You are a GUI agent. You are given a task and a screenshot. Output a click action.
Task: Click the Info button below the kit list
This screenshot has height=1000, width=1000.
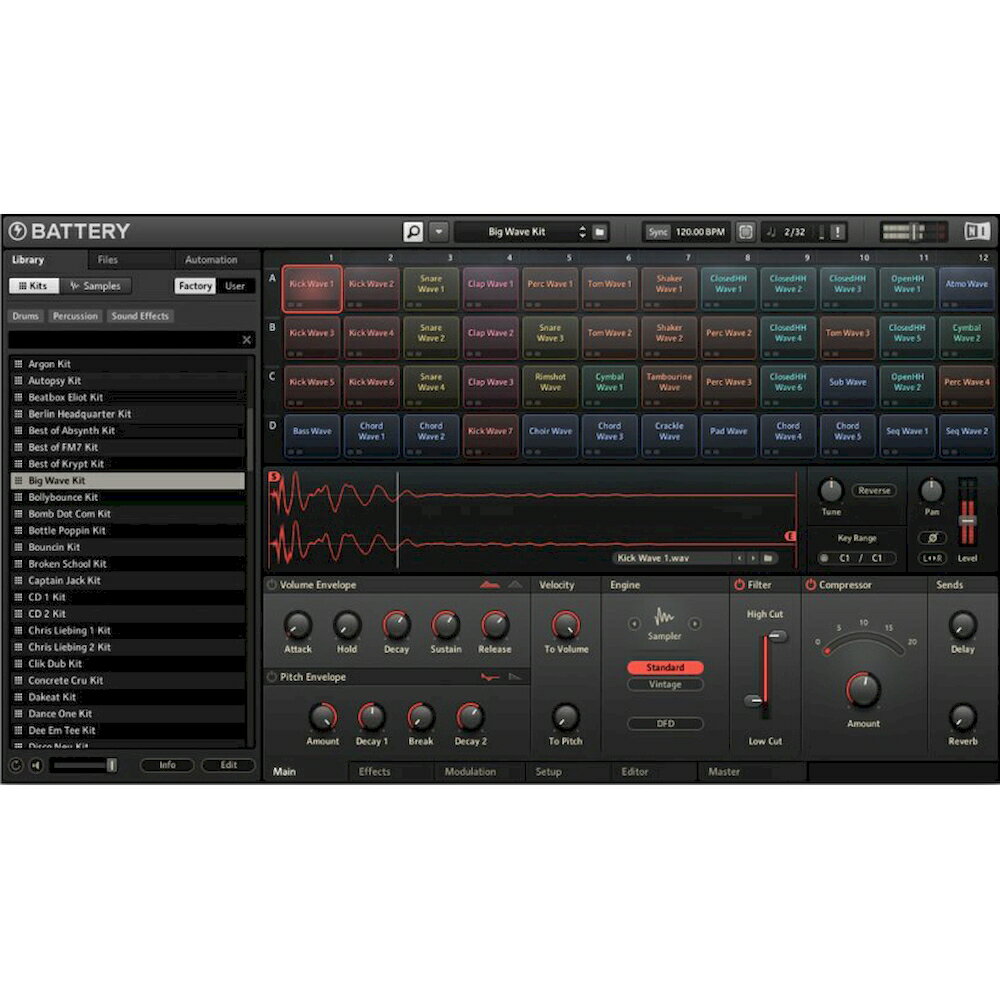[167, 765]
